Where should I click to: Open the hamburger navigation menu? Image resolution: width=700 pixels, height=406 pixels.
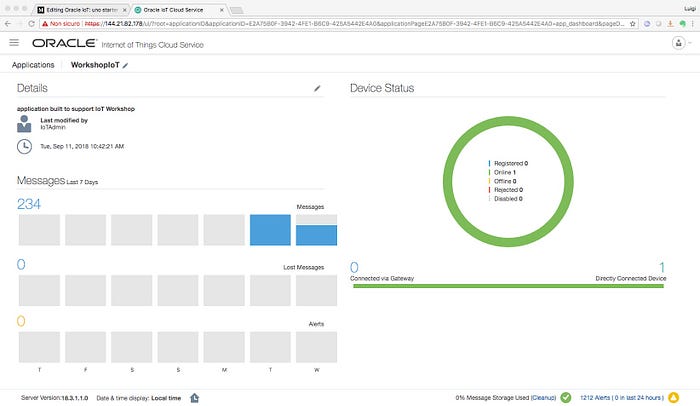14,42
